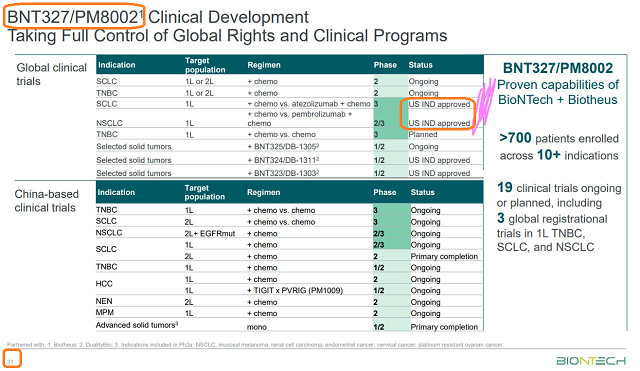Click the 'SCLC, and NSCLC' line in the right panel
The image size is (640, 371).
545,247
